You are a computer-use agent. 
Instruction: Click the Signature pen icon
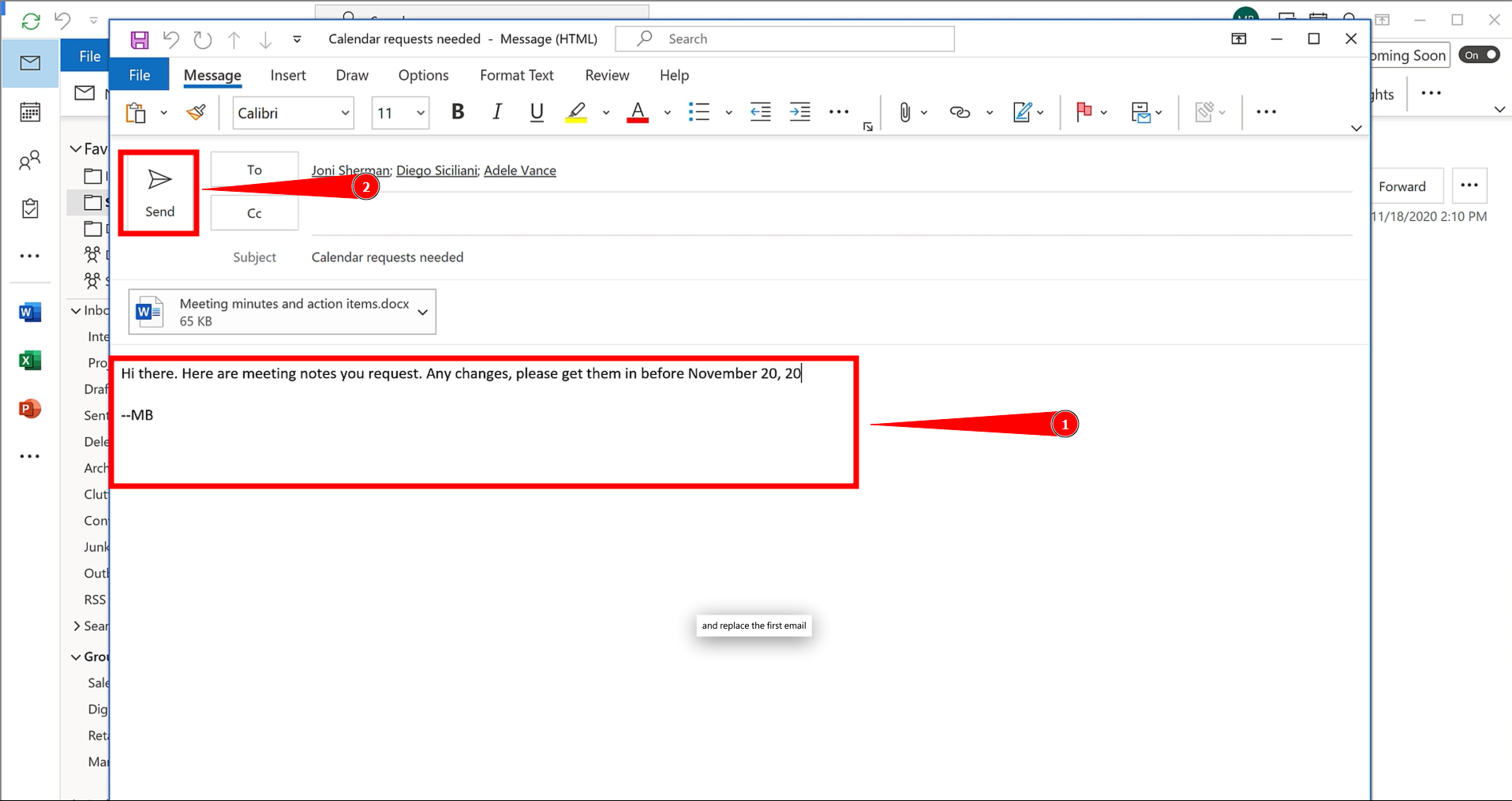click(x=1022, y=112)
